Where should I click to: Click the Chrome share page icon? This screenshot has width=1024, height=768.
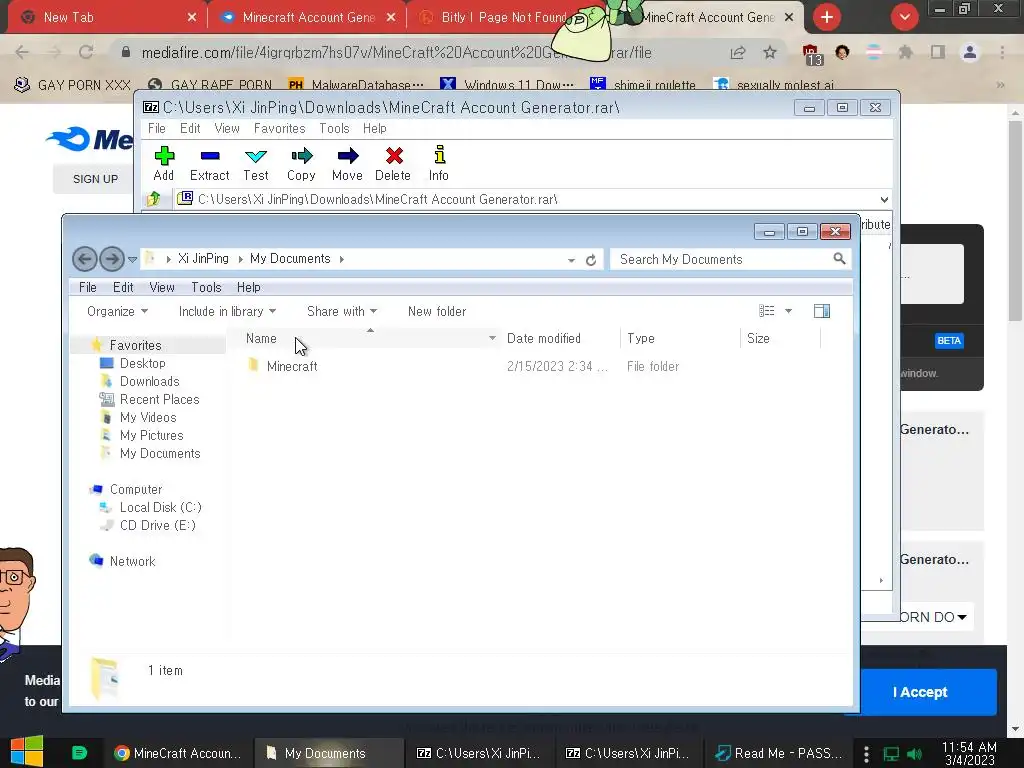(738, 52)
